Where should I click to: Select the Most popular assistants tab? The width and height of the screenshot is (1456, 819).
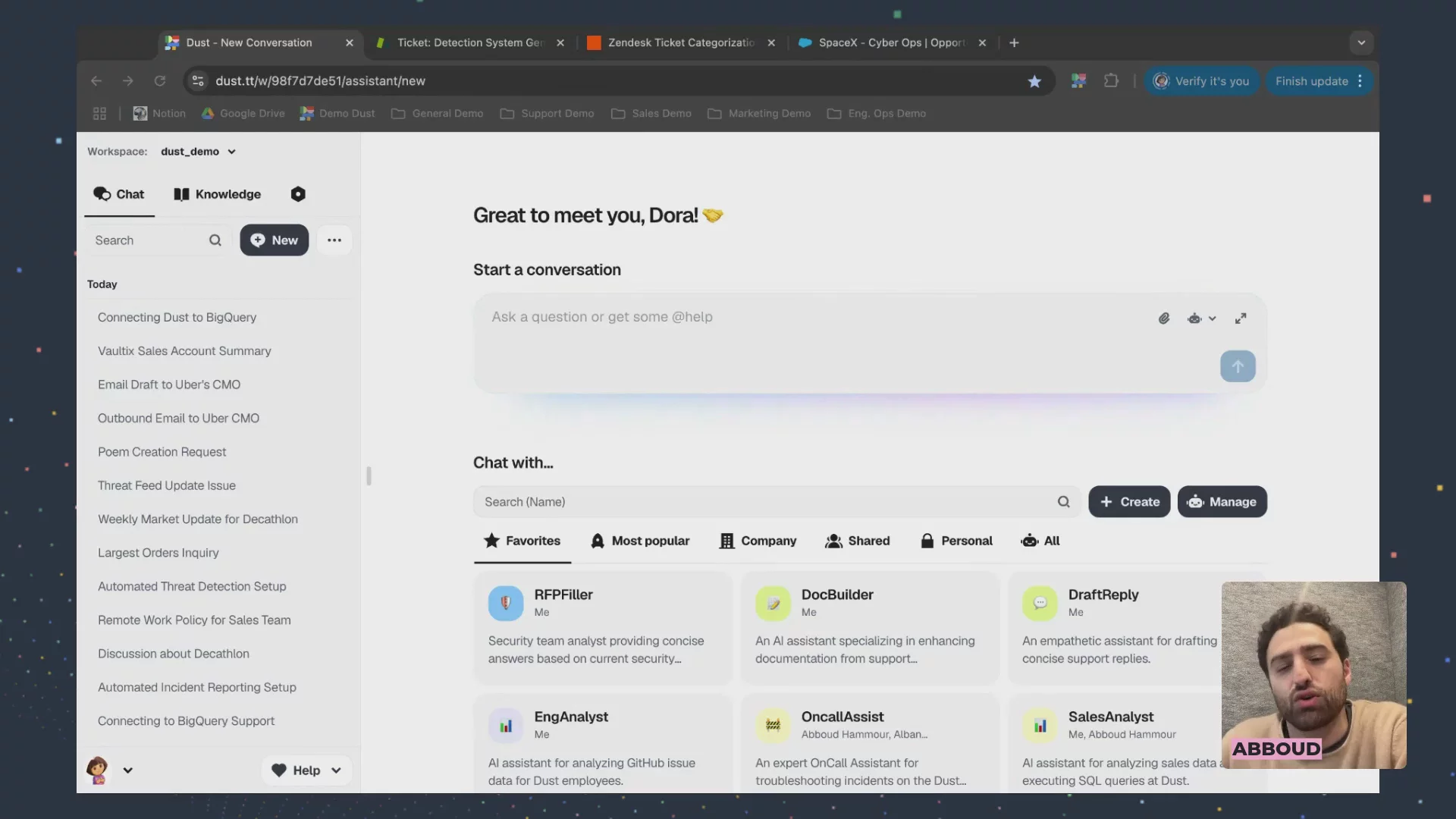point(641,541)
